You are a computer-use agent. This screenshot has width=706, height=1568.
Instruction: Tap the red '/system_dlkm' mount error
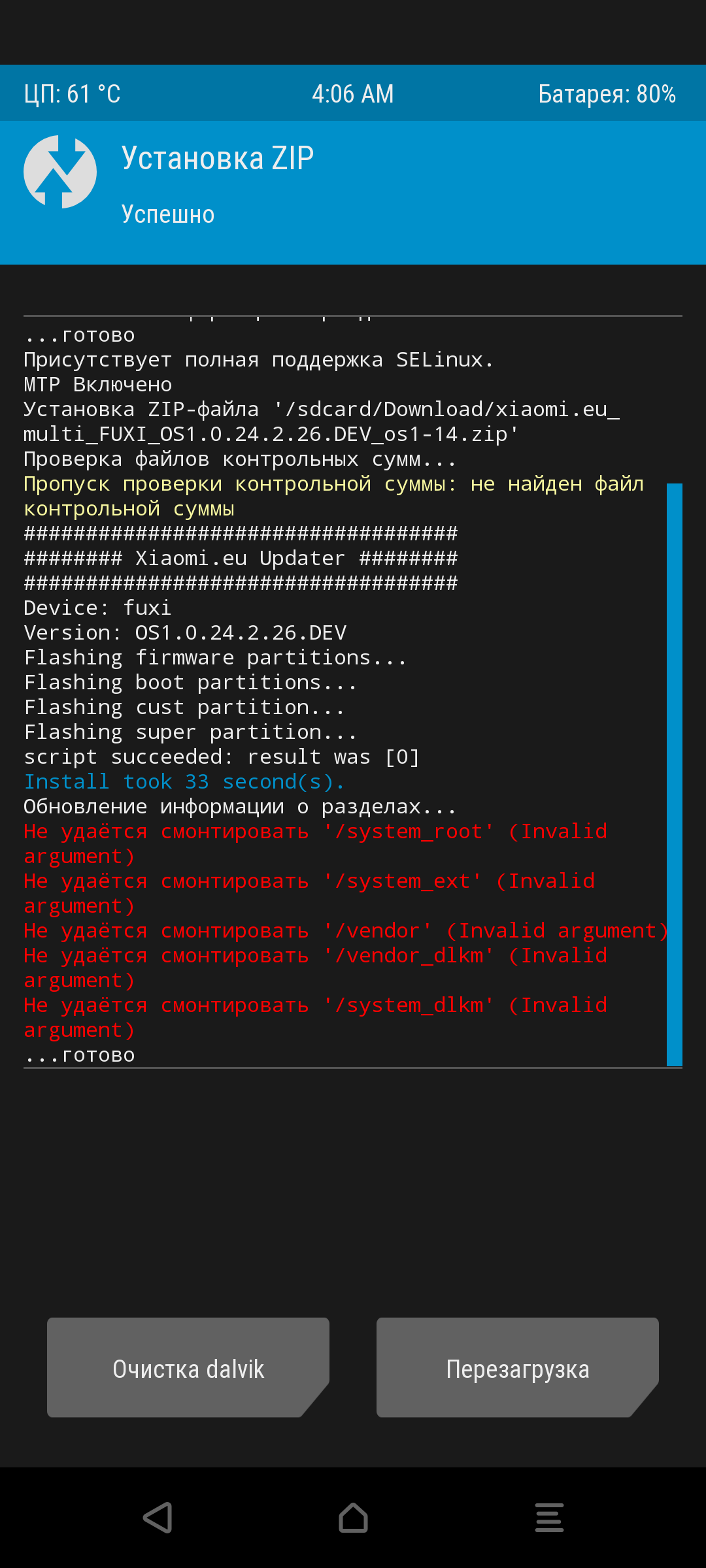pyautogui.click(x=316, y=1017)
